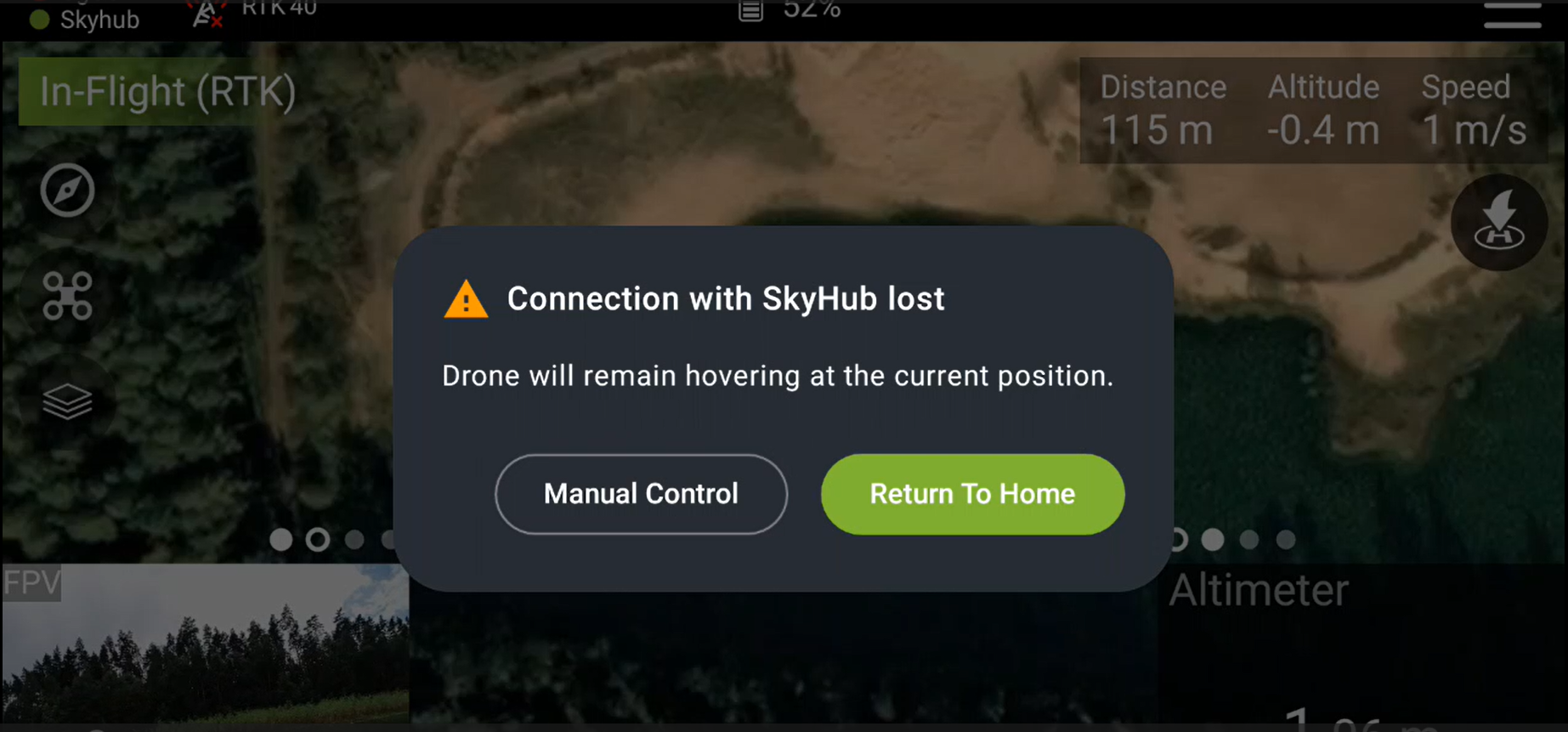The image size is (1568, 732).
Task: Tap the Speed readout
Action: coord(1474,111)
